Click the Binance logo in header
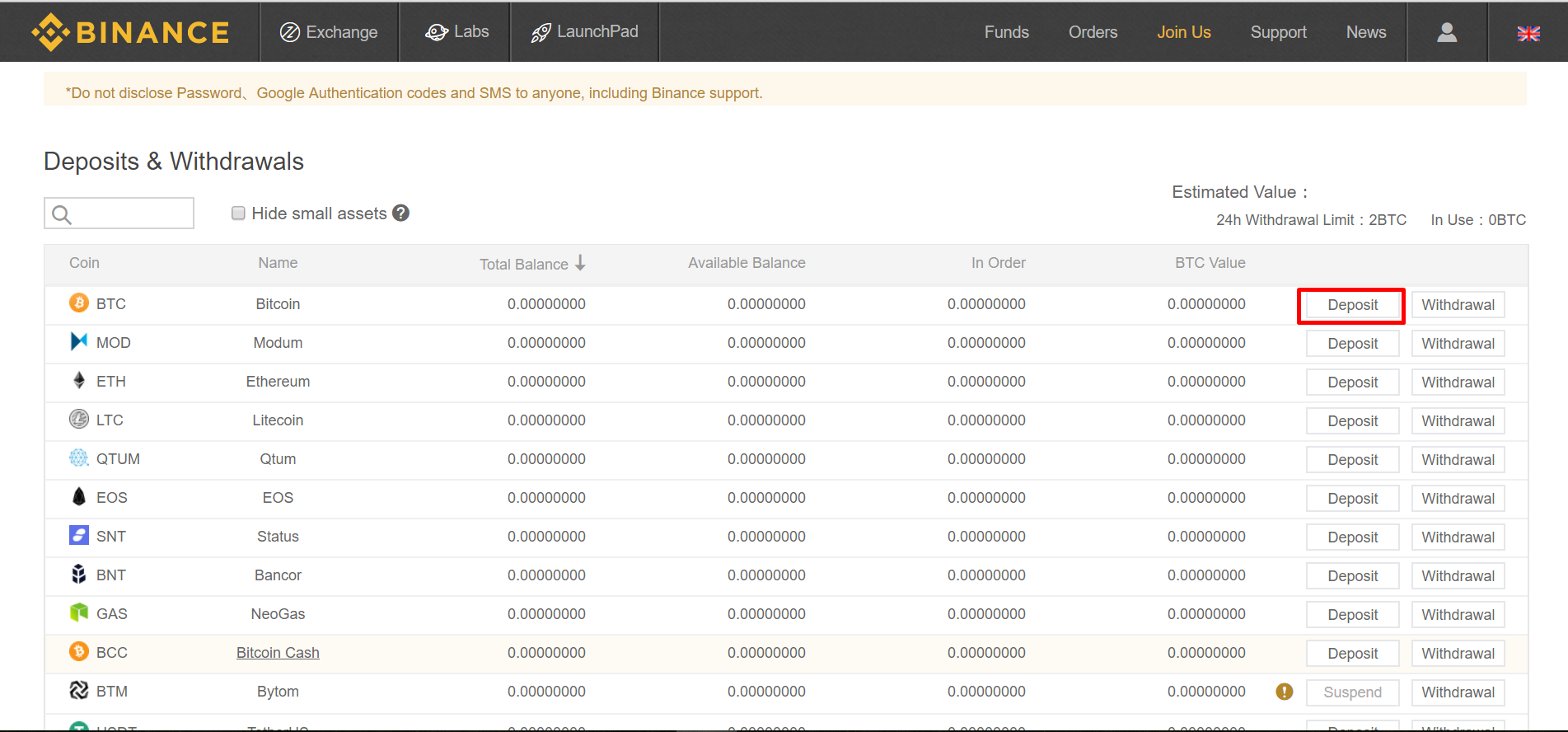Viewport: 1568px width, 732px height. click(x=130, y=32)
